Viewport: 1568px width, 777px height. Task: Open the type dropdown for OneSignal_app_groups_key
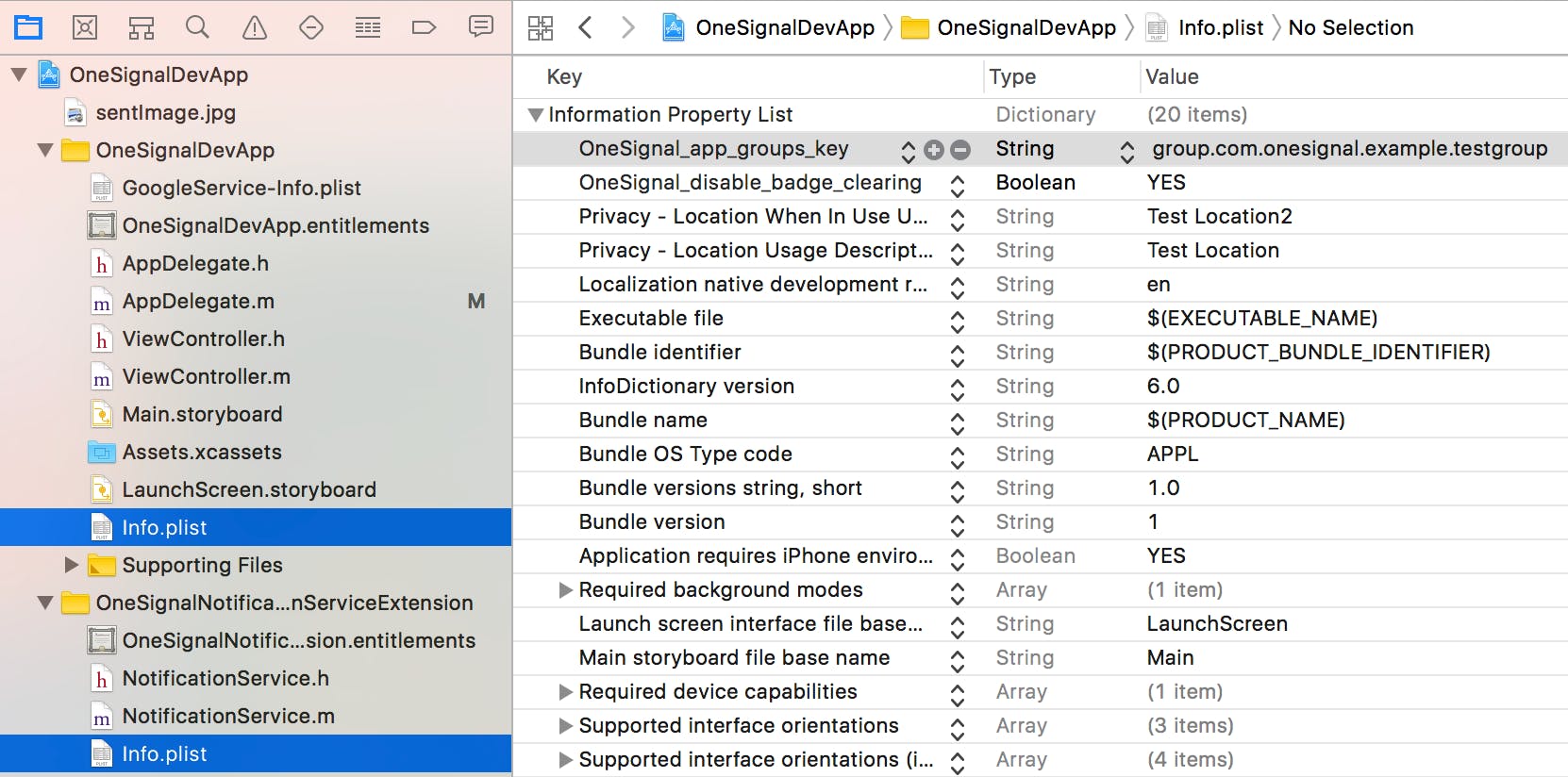tap(1126, 150)
